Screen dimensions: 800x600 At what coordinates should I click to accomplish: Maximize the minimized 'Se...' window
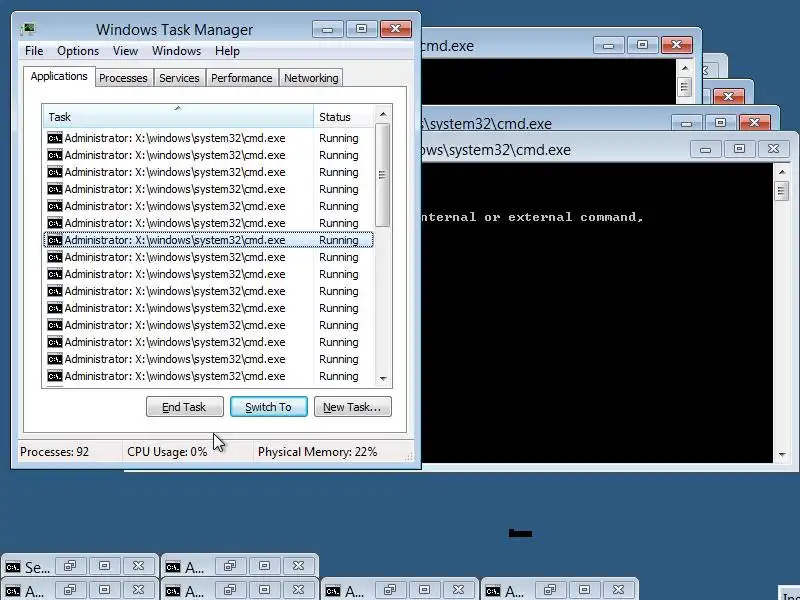(x=104, y=566)
